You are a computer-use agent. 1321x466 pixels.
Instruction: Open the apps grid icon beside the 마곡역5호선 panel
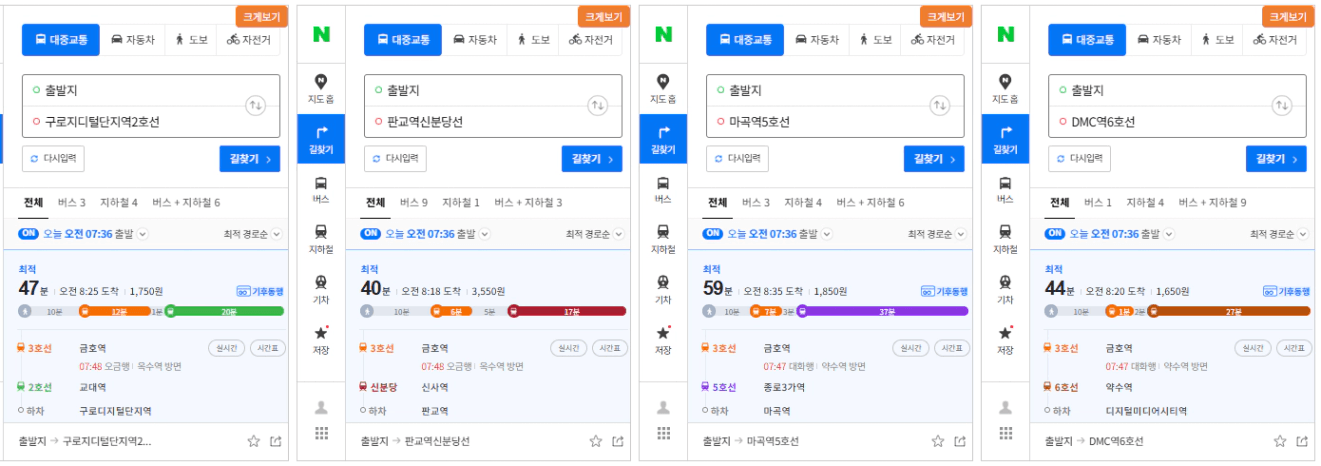(663, 433)
